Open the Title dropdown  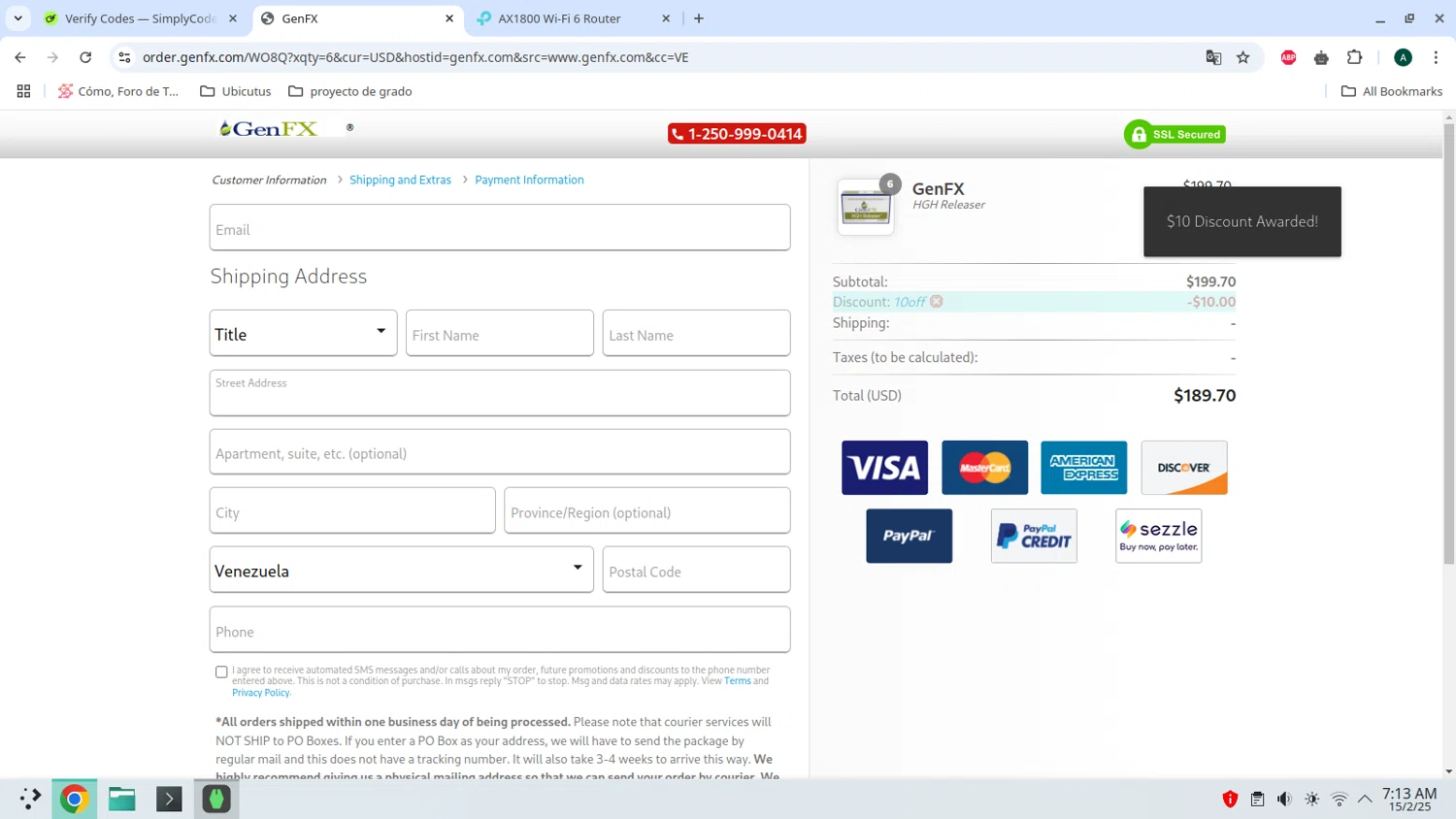pos(304,333)
